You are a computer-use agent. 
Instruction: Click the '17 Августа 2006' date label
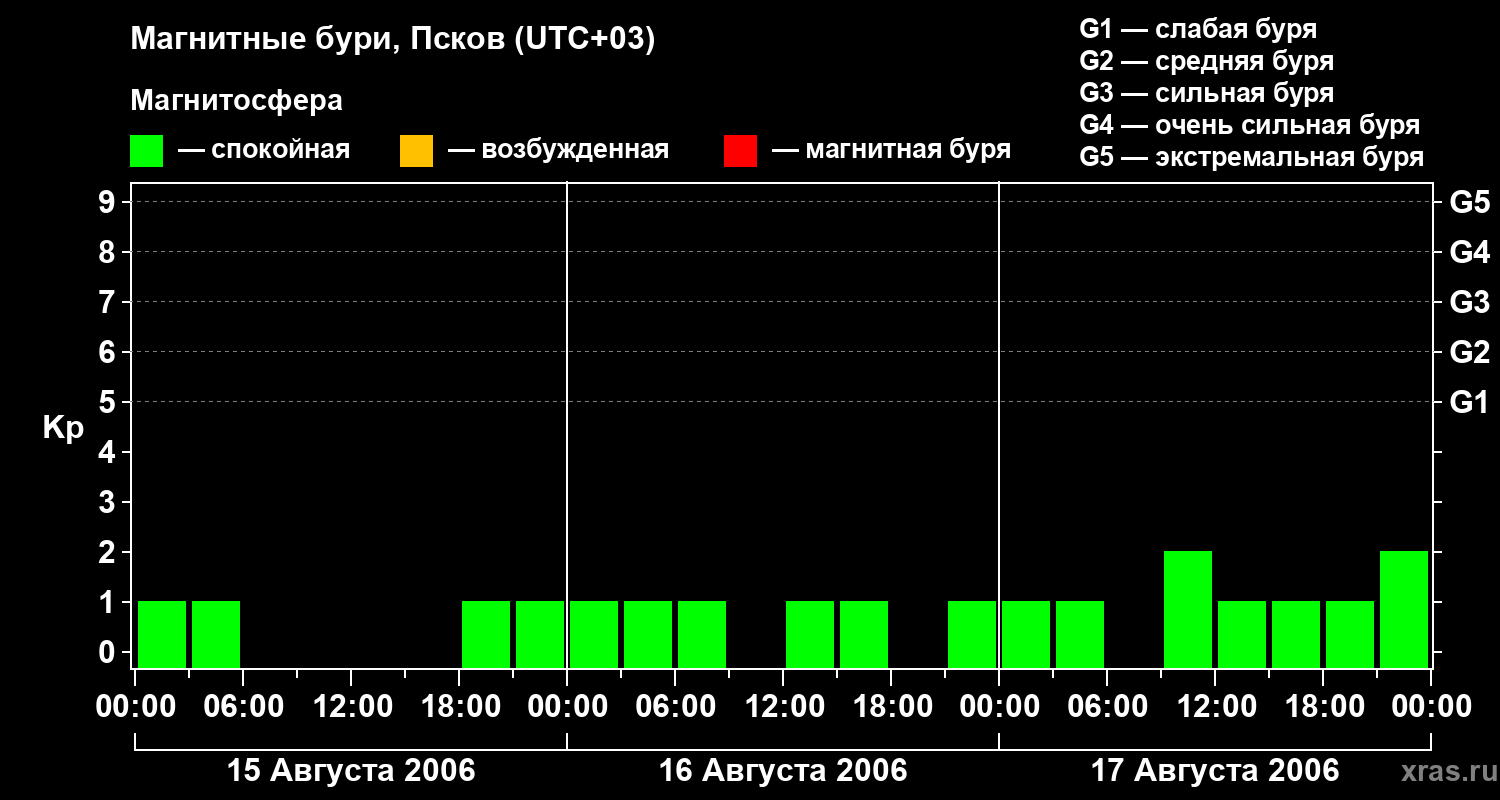[1215, 771]
